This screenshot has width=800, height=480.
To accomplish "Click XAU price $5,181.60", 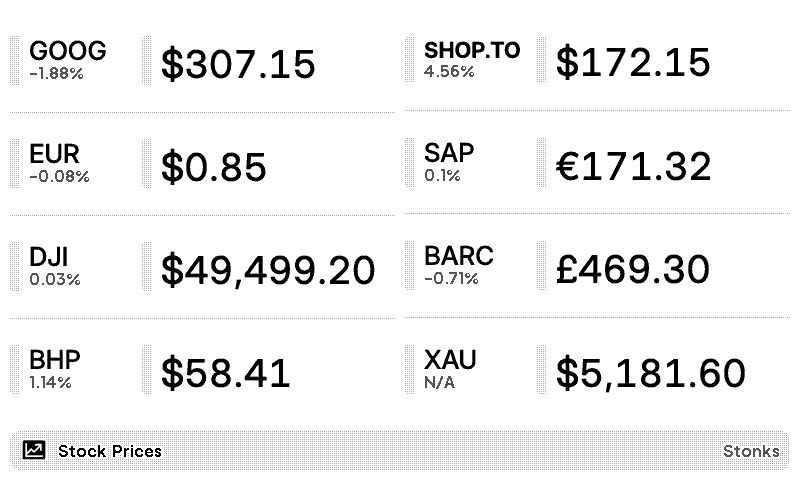I will click(650, 373).
